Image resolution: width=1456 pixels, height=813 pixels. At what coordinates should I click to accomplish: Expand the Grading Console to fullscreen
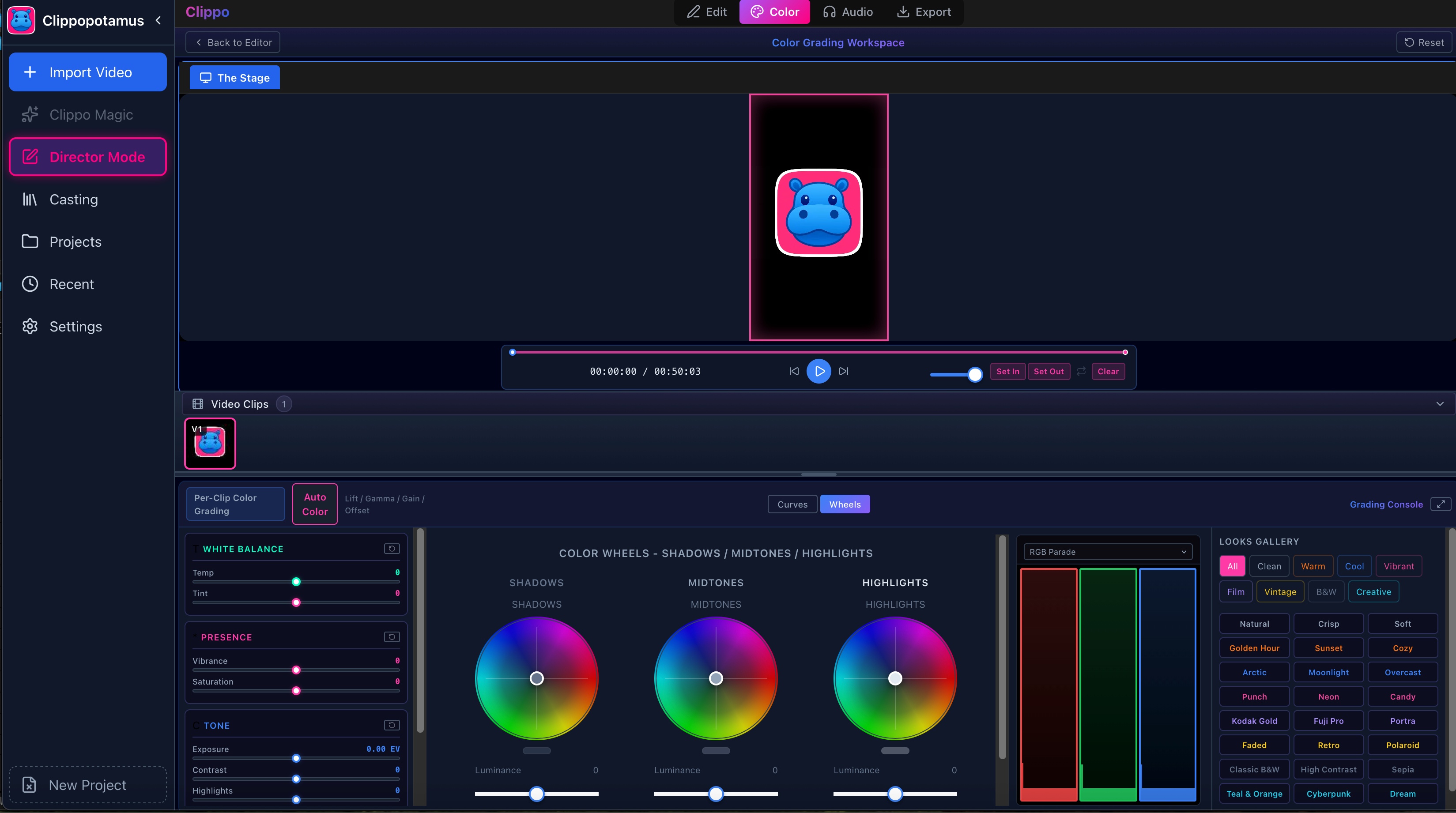click(x=1441, y=504)
